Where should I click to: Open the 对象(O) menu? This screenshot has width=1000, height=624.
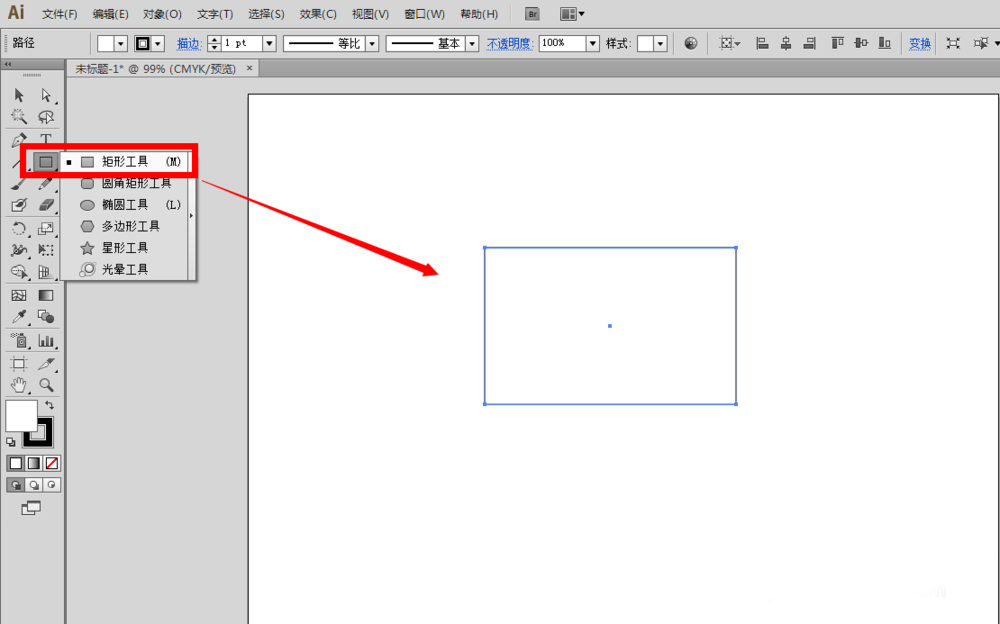[162, 14]
